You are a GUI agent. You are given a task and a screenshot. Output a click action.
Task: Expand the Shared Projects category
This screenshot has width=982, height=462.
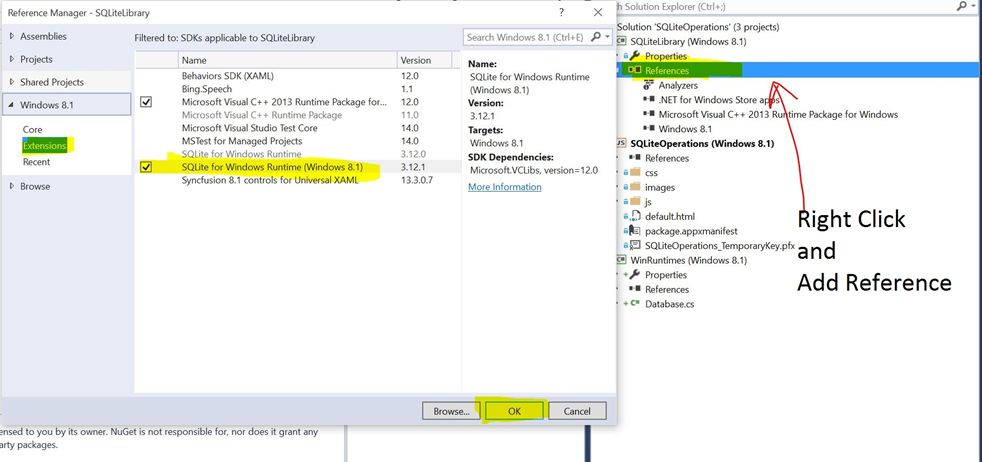point(11,82)
